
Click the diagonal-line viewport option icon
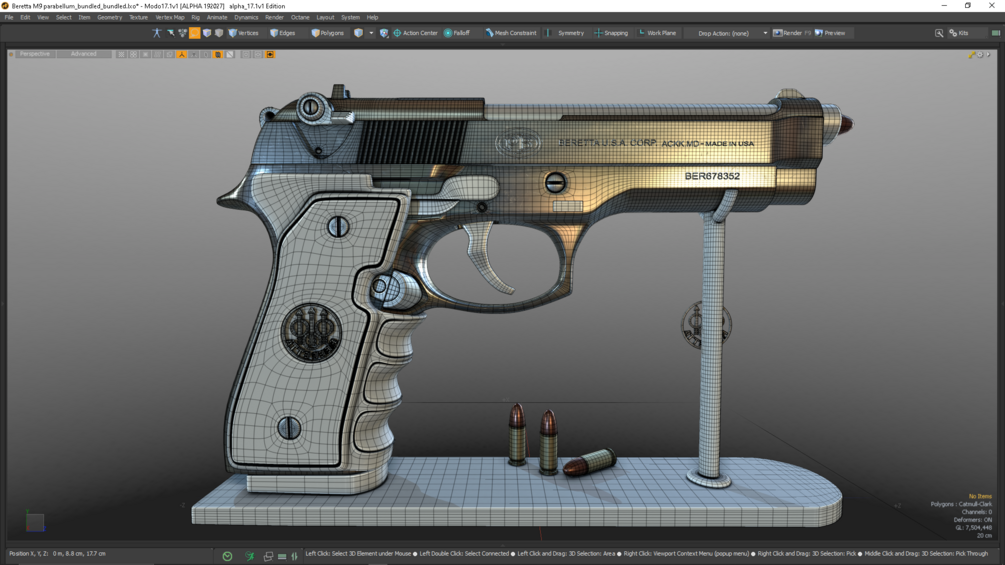point(230,54)
